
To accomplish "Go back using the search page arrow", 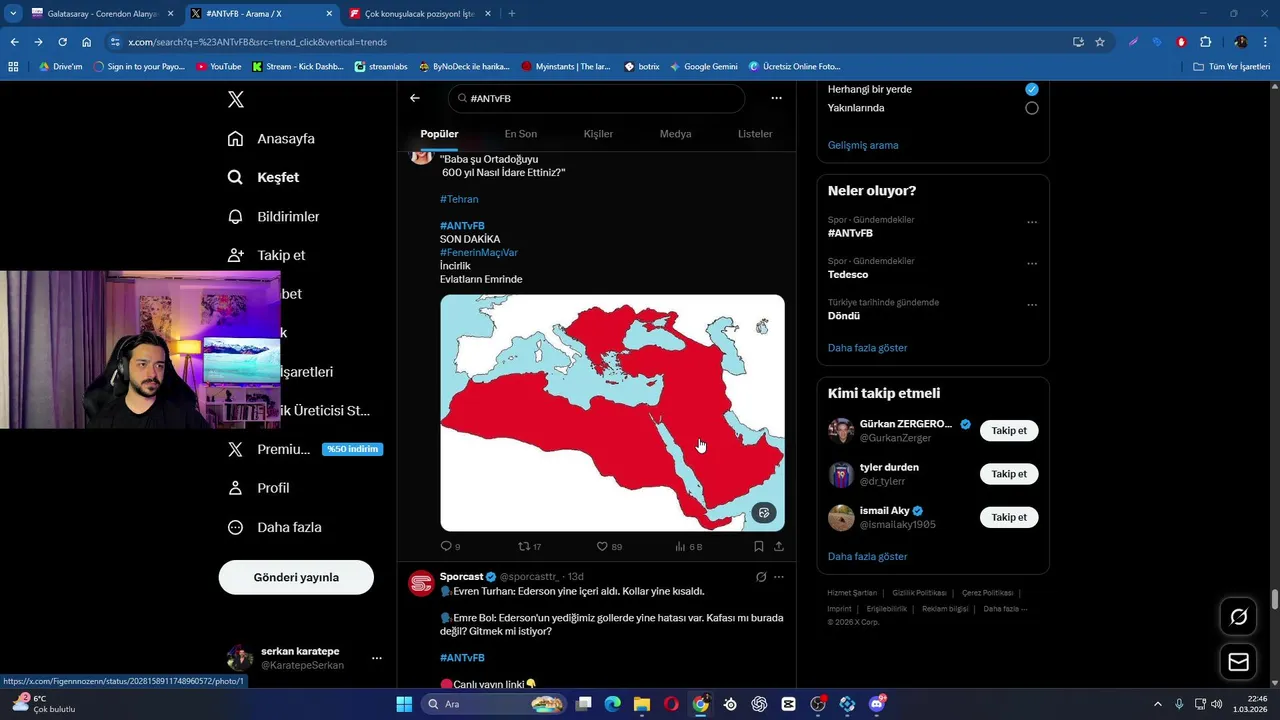I will click(415, 98).
